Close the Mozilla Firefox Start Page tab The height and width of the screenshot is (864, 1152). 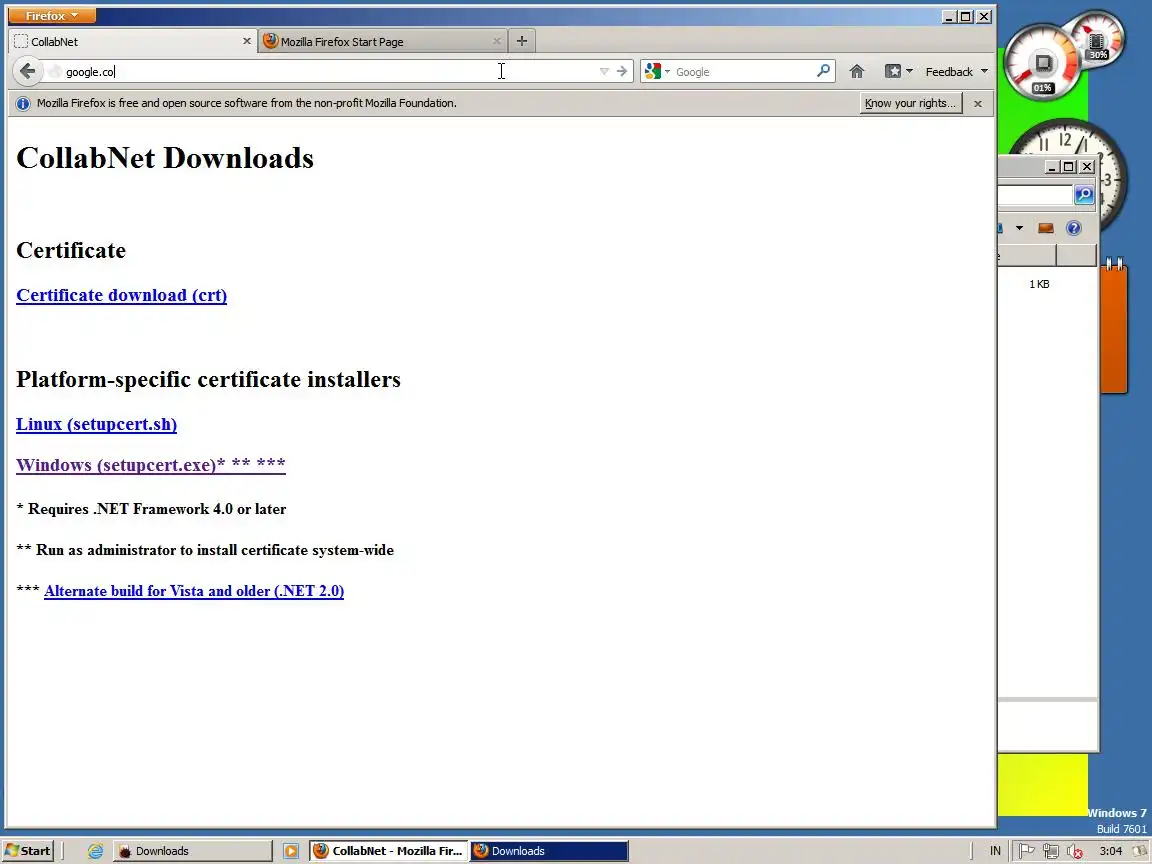(x=497, y=41)
